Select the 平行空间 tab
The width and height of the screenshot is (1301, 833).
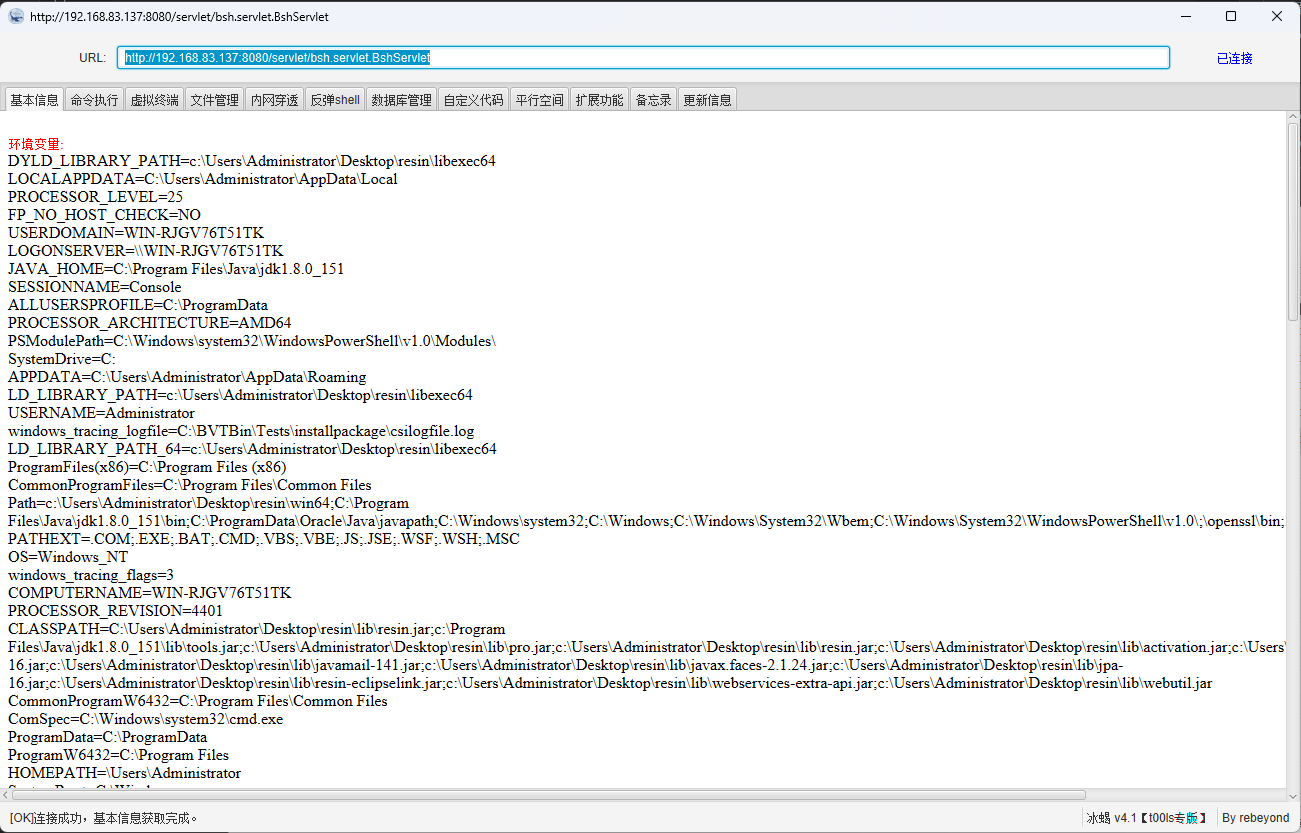[539, 100]
